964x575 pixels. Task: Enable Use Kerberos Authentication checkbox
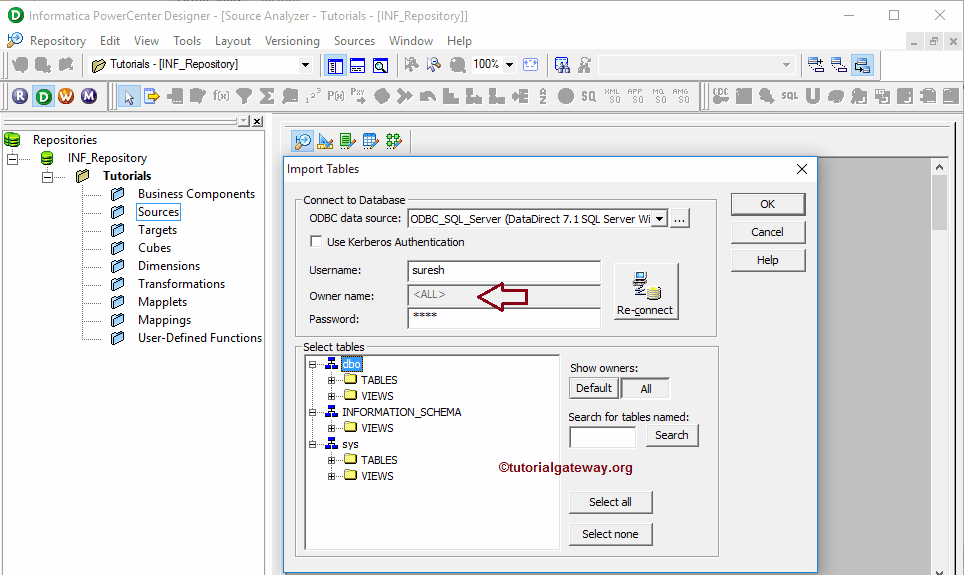coord(316,242)
